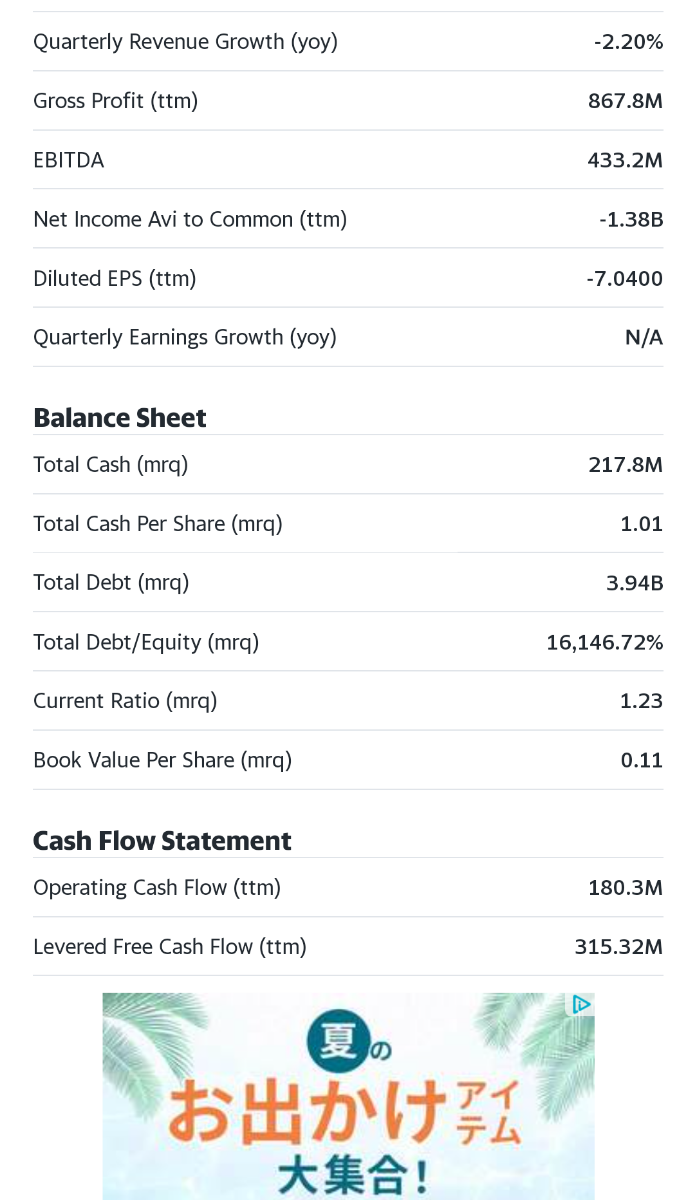Click the Total Cash Per Share (mrq) label
The image size is (695, 1200).
click(x=158, y=523)
